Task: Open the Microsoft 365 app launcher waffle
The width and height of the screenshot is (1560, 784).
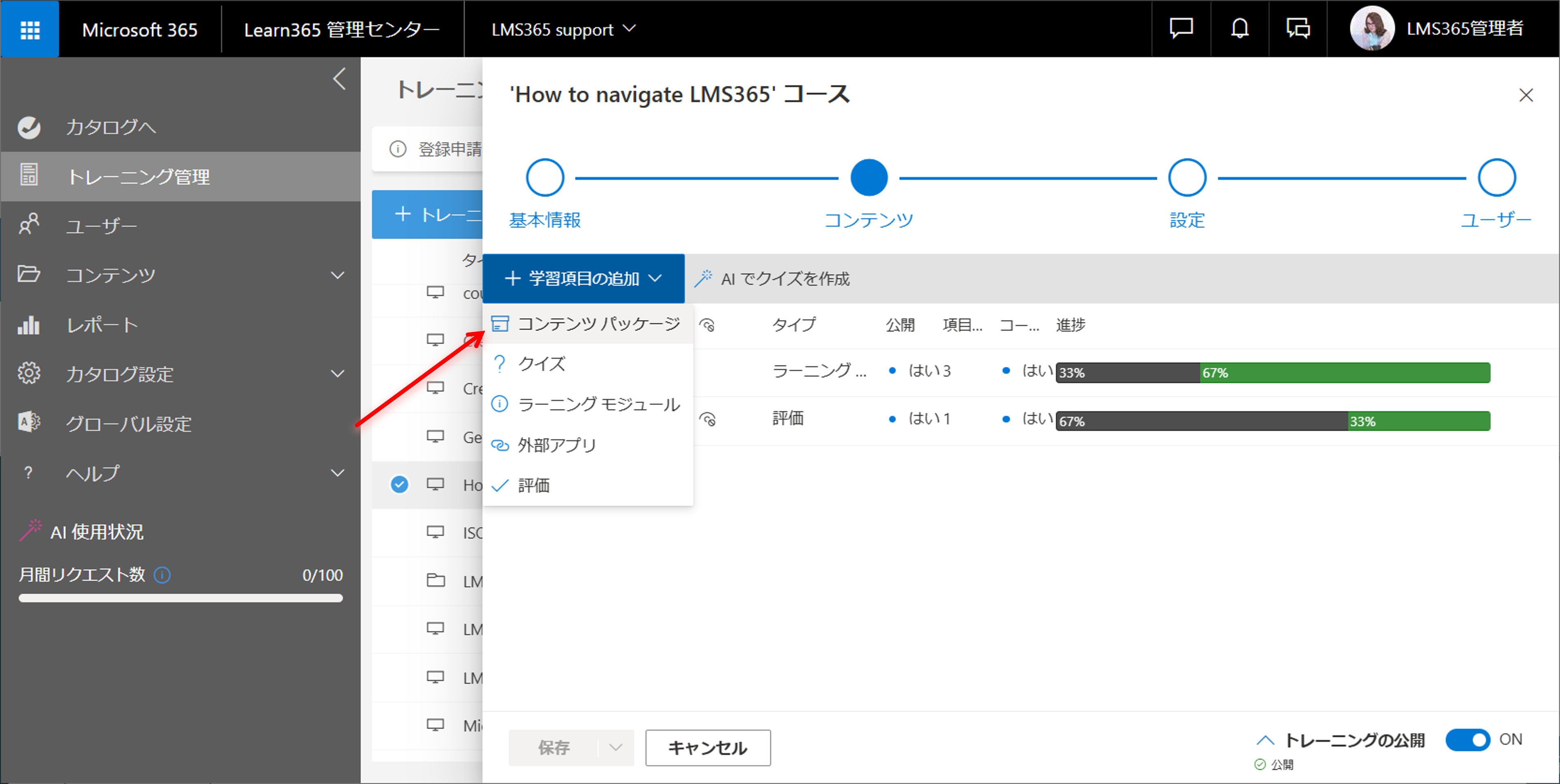Action: tap(30, 29)
